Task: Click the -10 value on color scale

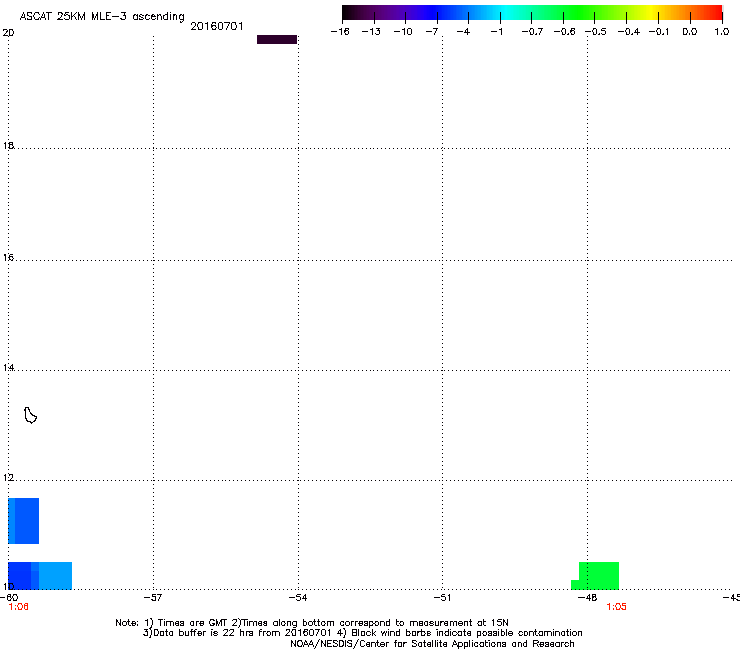Action: pos(403,32)
